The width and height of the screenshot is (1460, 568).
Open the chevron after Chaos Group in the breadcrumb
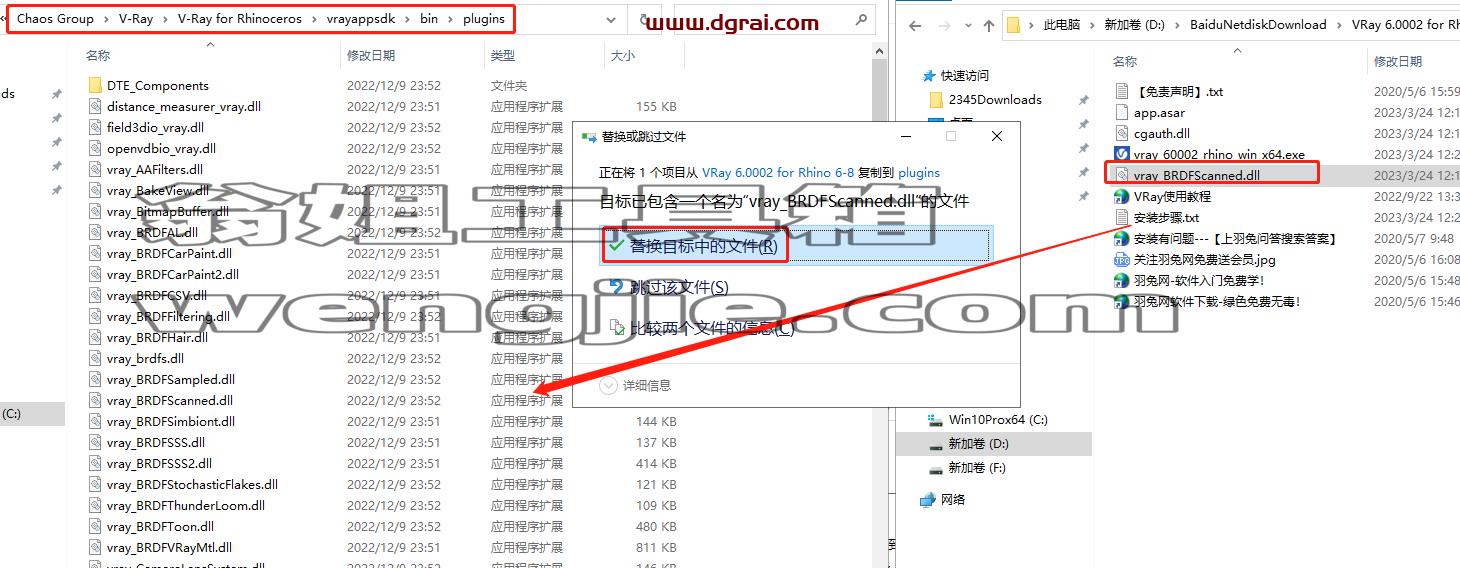tap(106, 19)
